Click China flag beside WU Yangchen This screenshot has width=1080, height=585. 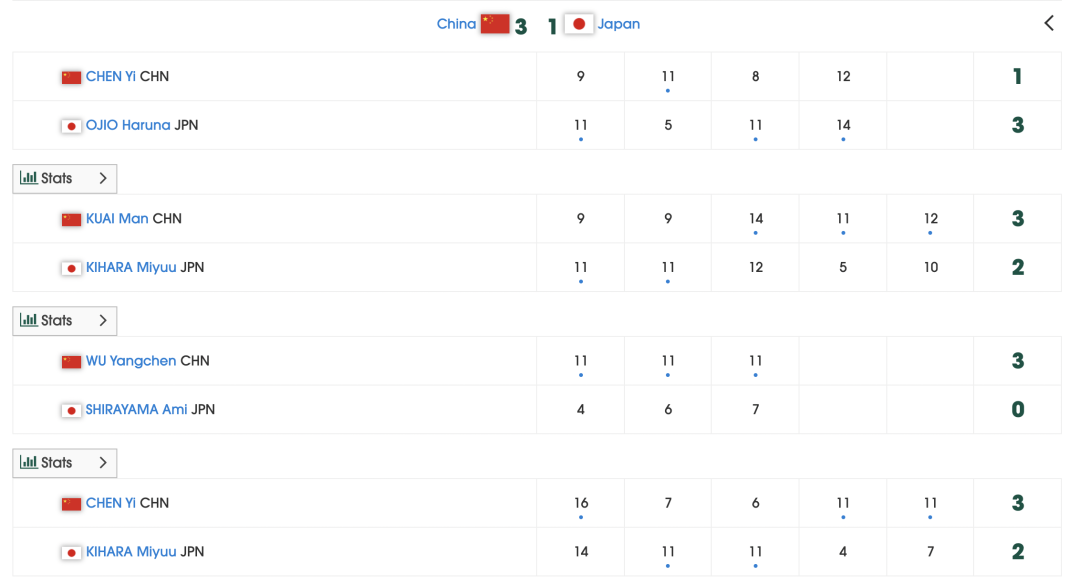tap(71, 362)
